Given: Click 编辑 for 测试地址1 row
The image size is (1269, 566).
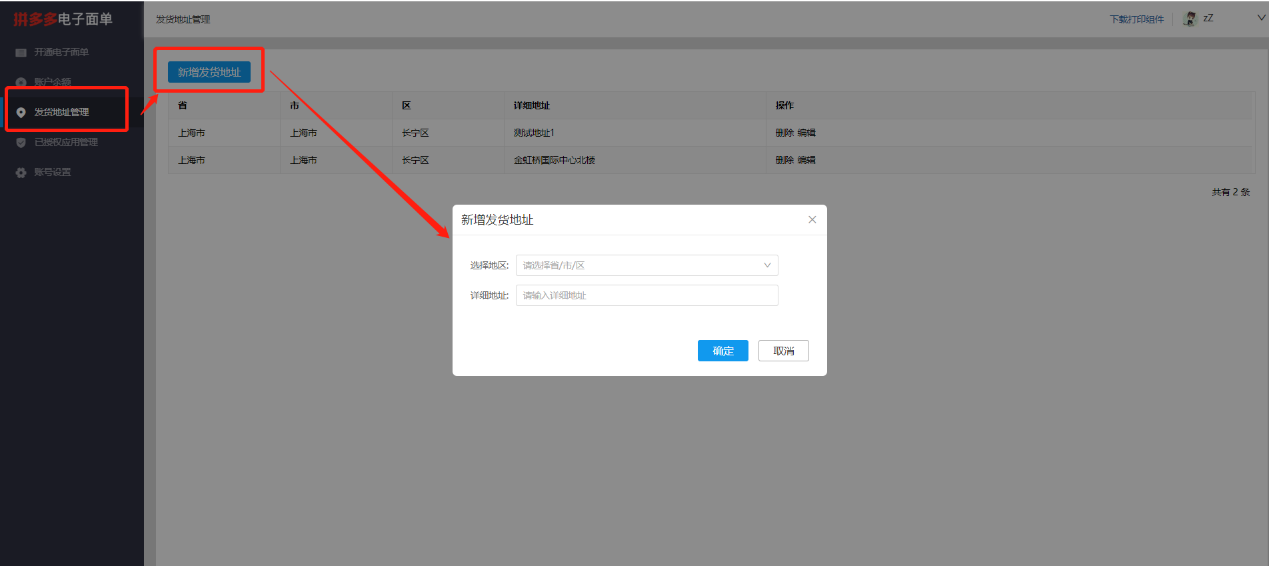Looking at the screenshot, I should tap(806, 132).
